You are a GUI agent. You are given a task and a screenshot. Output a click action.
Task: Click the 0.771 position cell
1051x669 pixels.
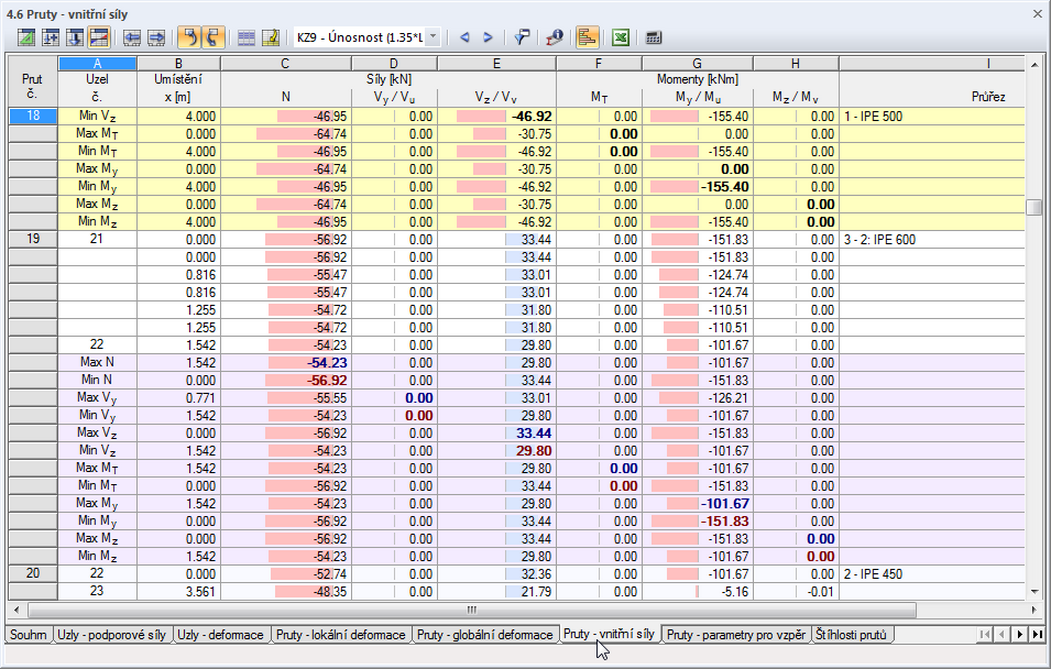coord(178,398)
